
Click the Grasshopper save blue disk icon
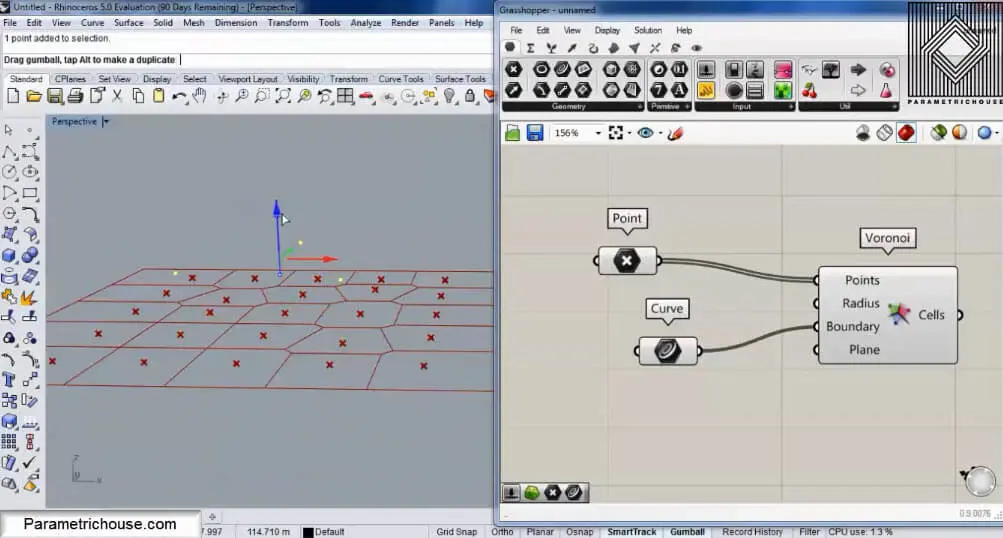coord(535,132)
